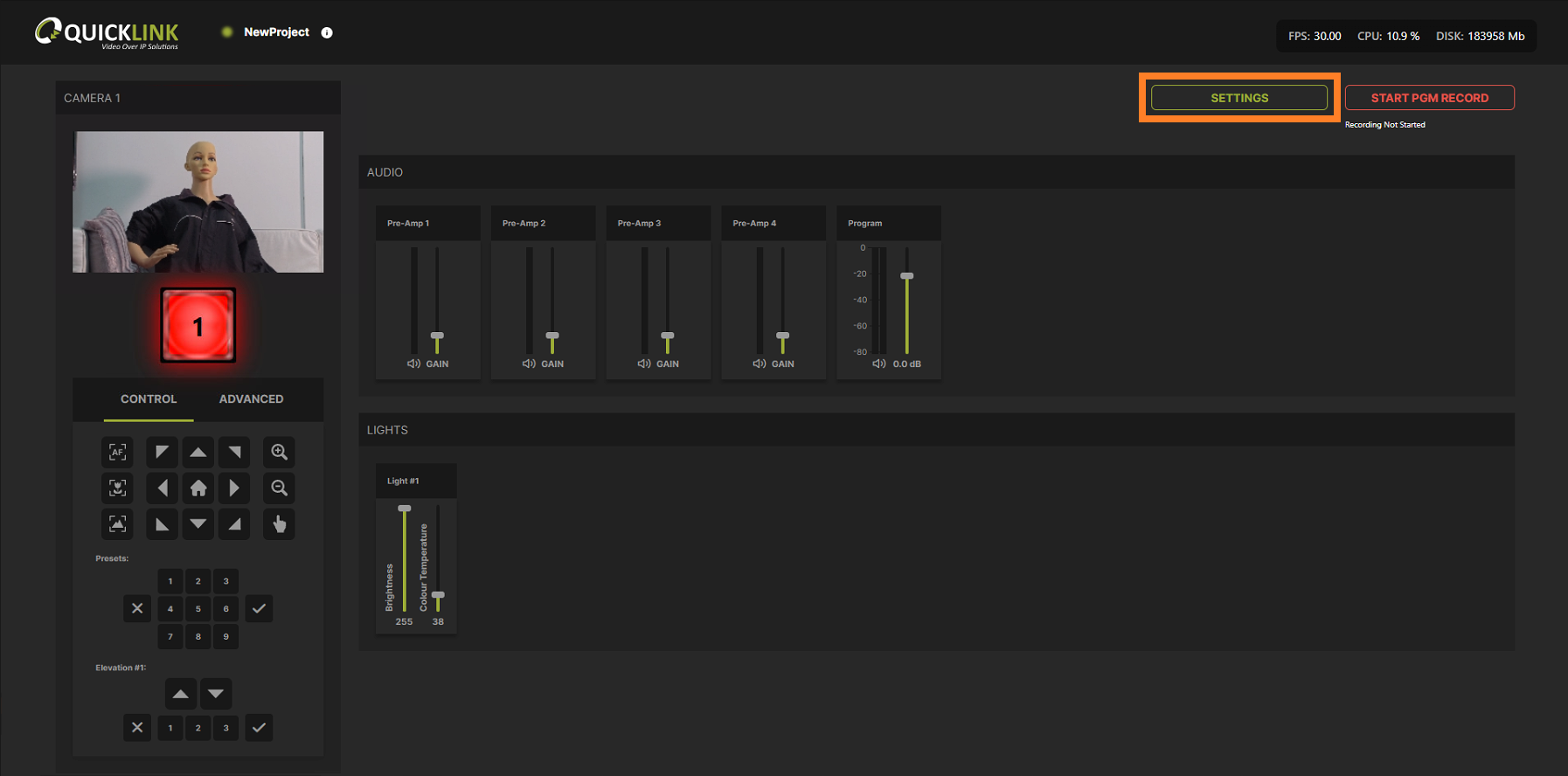The width and height of the screenshot is (1568, 776).
Task: Mute Pre-Amp 2 via its speaker icon
Action: pos(530,364)
